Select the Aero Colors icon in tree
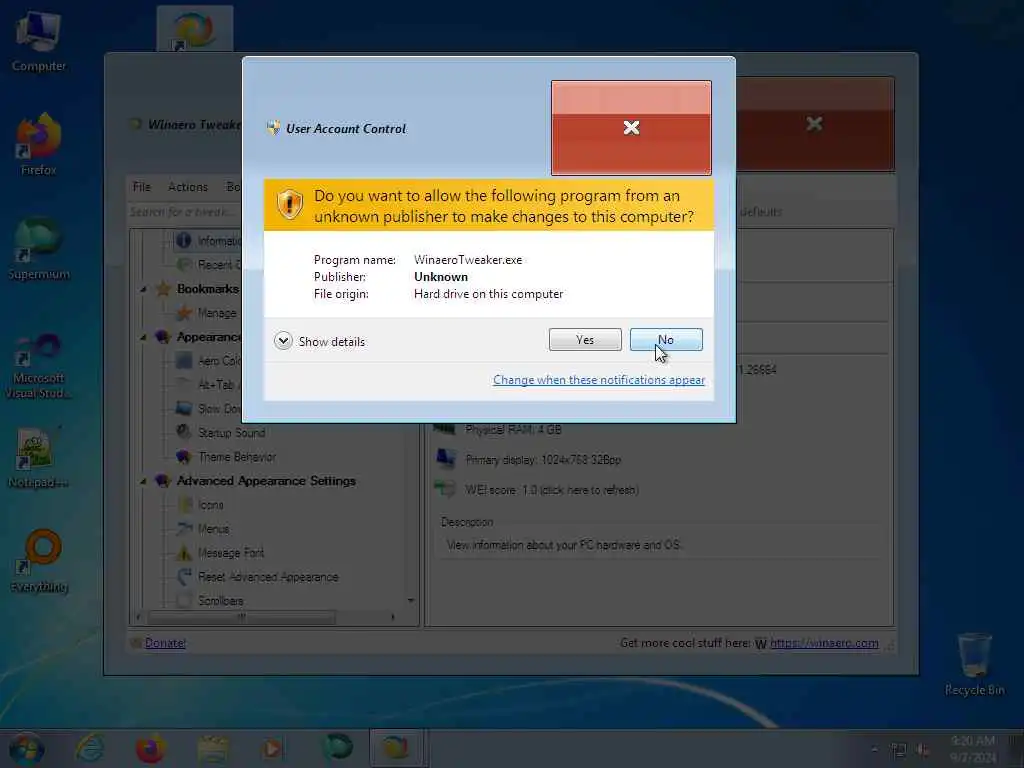 tap(185, 360)
